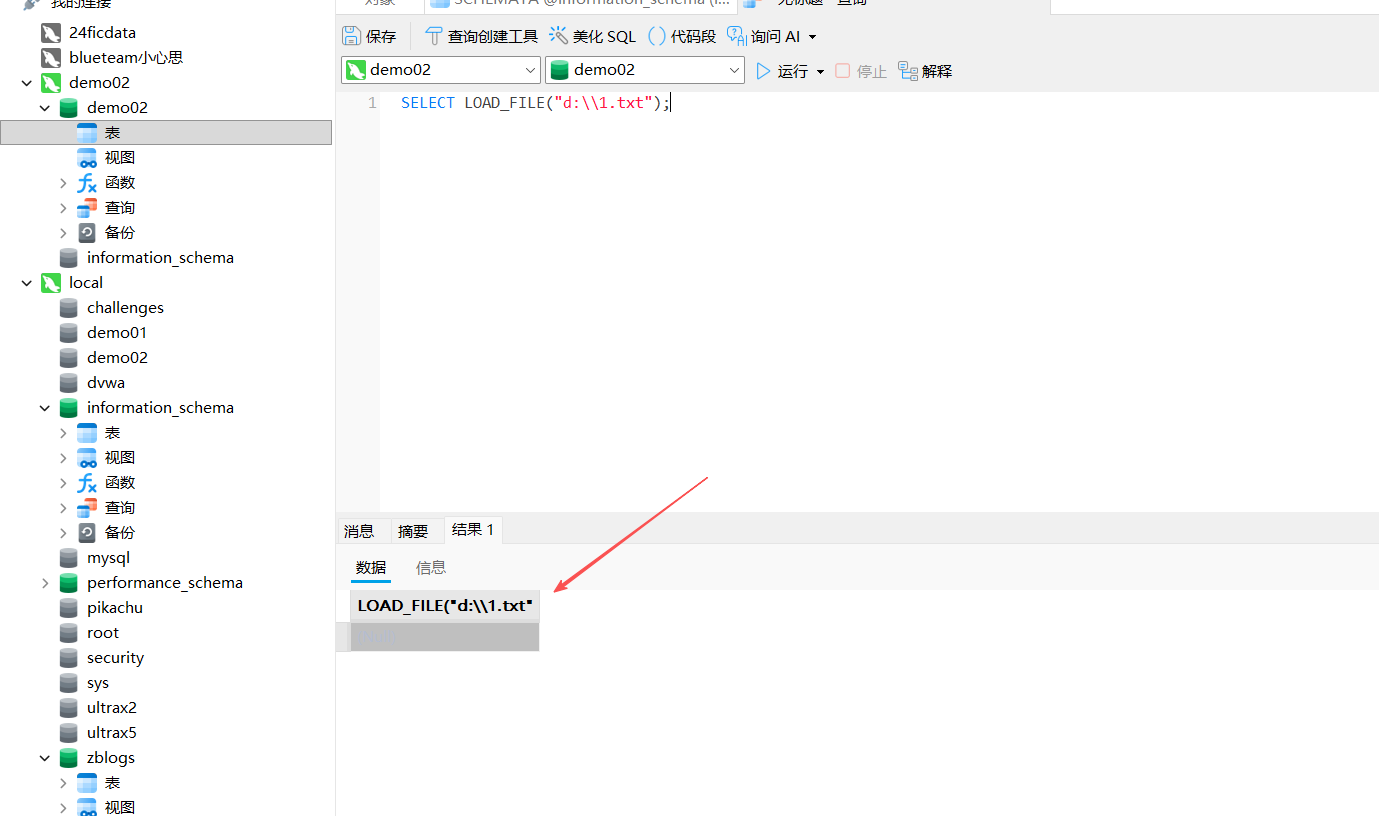Click the Explain (解释) button
Viewport: 1379px width, 816px height.
click(925, 71)
